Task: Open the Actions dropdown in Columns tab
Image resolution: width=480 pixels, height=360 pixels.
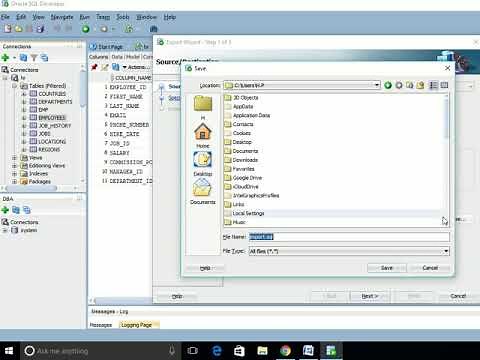Action: coord(136,67)
